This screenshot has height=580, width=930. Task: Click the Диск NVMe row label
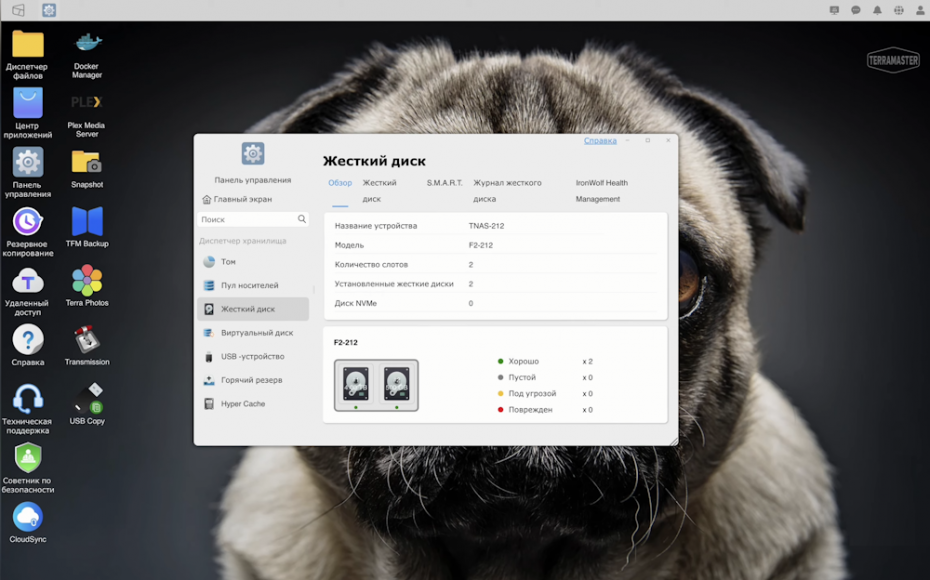355,303
